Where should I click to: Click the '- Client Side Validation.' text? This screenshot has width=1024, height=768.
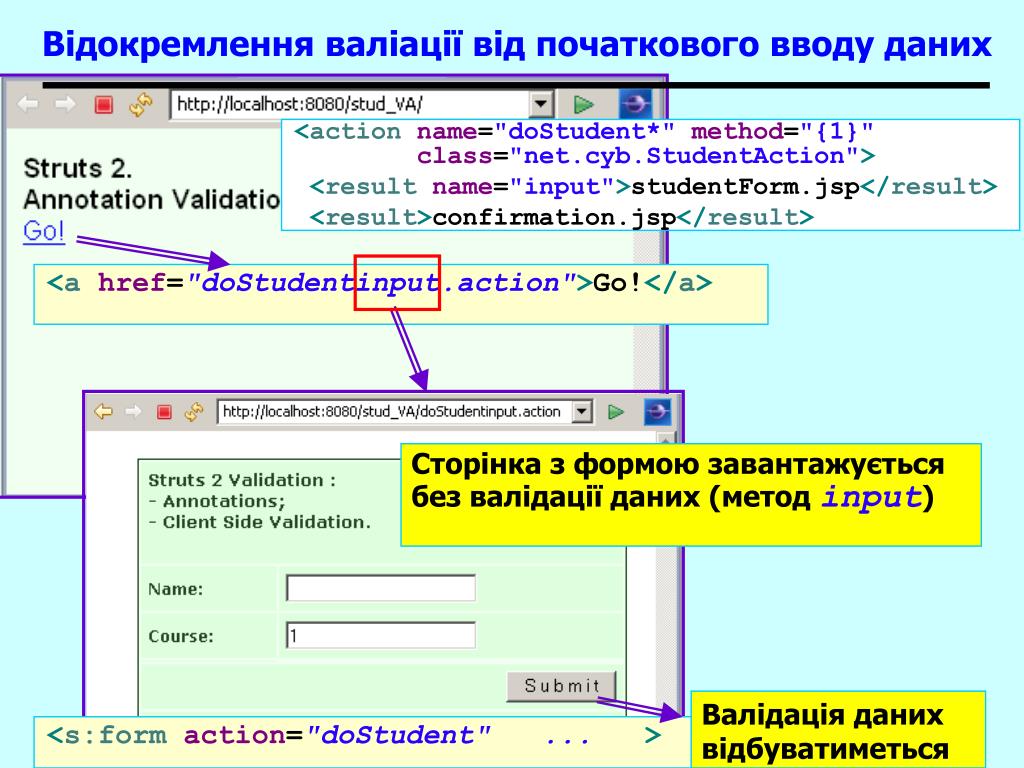tap(259, 522)
